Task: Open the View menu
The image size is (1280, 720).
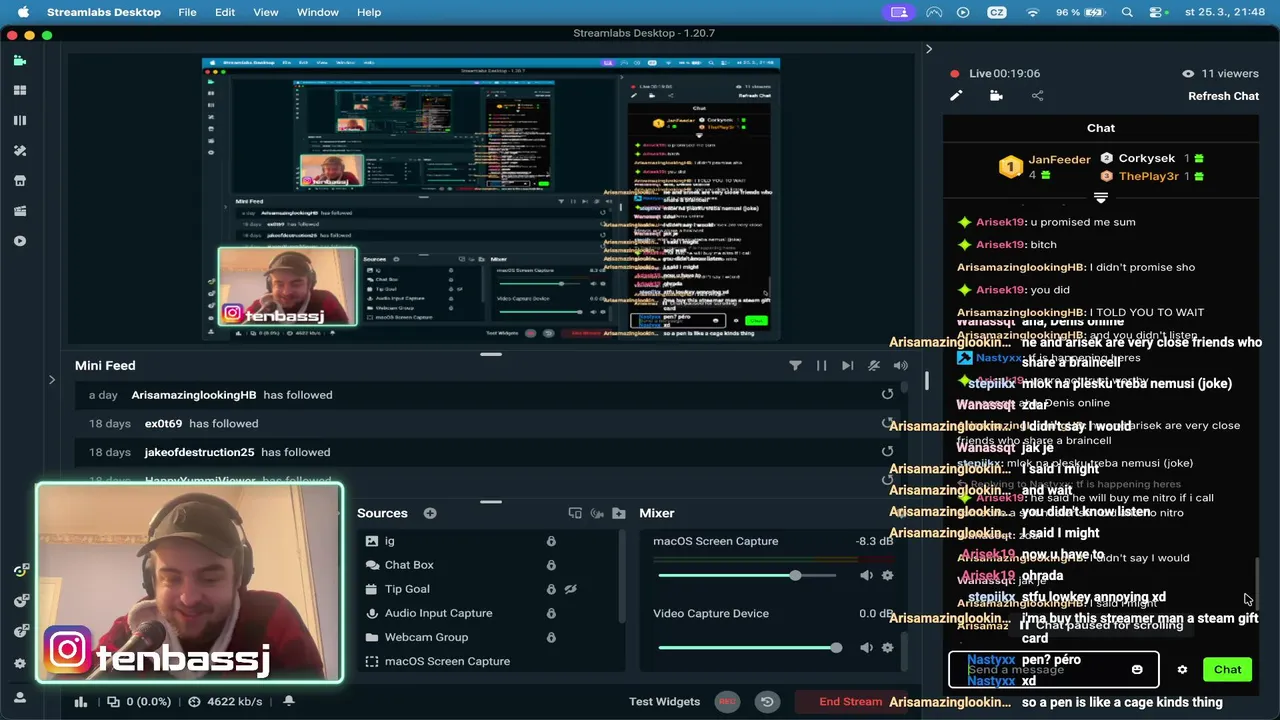Action: (x=266, y=12)
